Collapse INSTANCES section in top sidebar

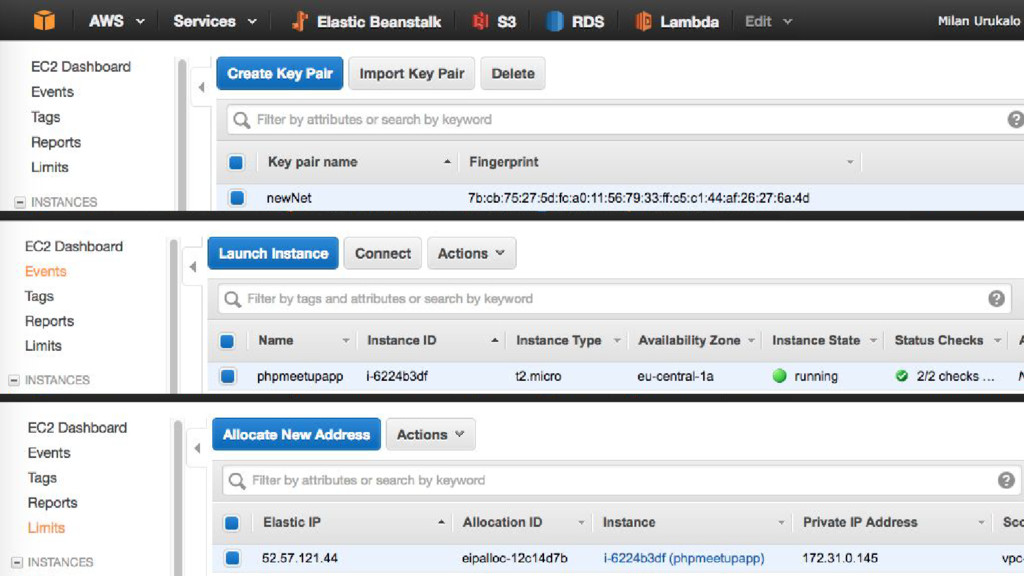pos(20,202)
